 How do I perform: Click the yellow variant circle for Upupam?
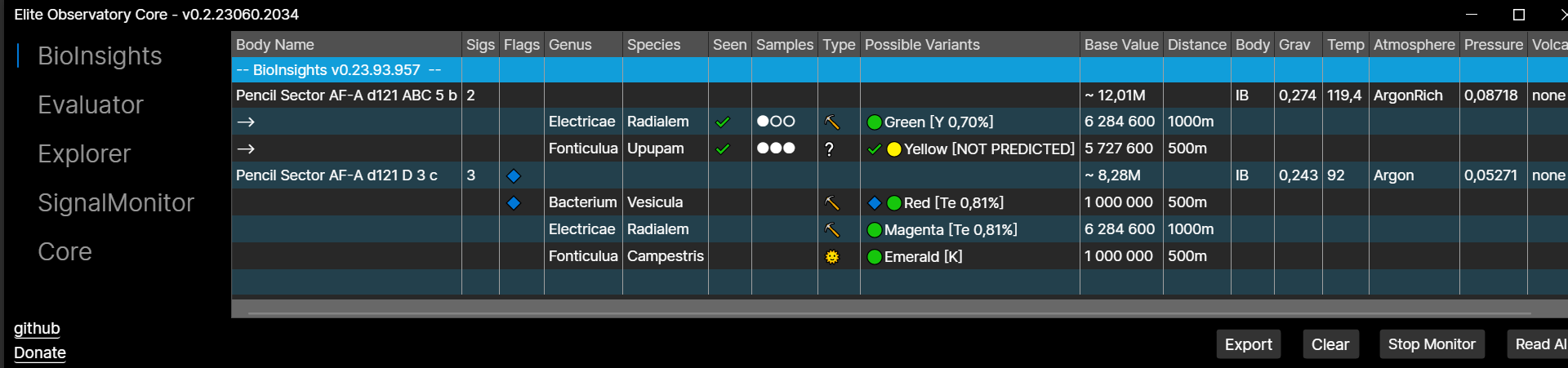(x=894, y=149)
